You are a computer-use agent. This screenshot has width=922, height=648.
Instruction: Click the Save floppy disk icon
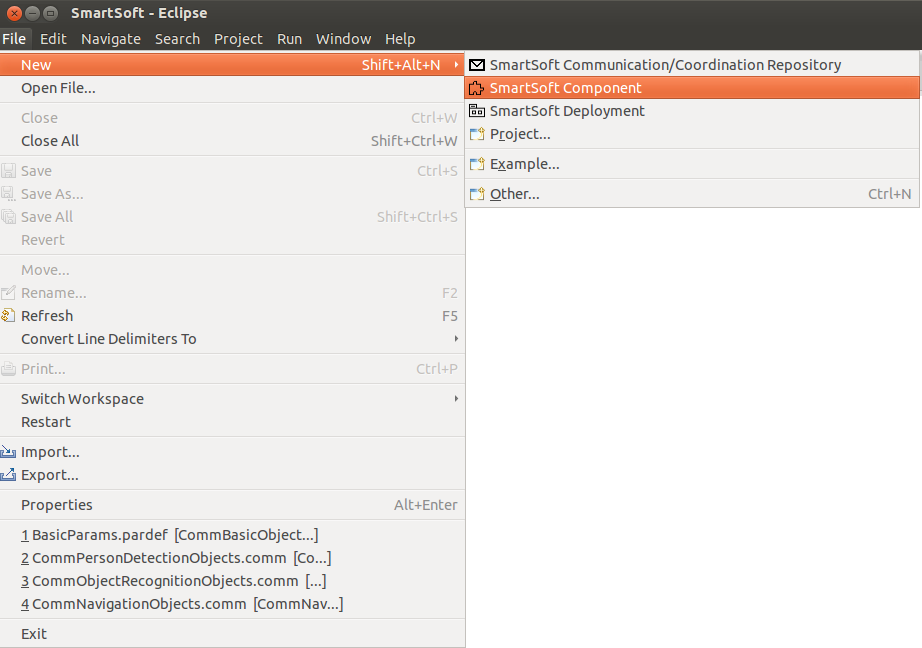coord(8,171)
